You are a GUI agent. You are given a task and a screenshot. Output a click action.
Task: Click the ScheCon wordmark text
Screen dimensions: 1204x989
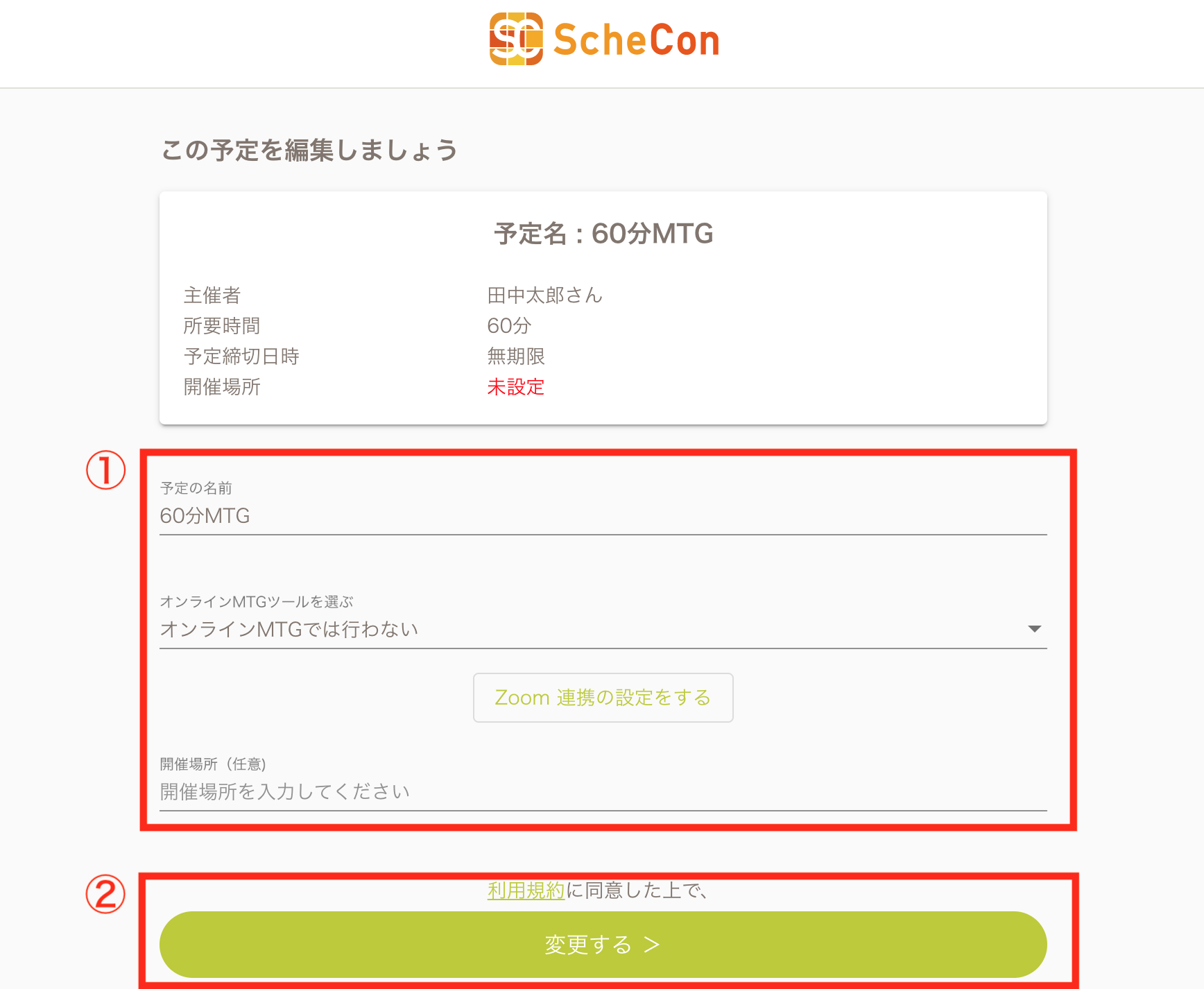tap(636, 40)
